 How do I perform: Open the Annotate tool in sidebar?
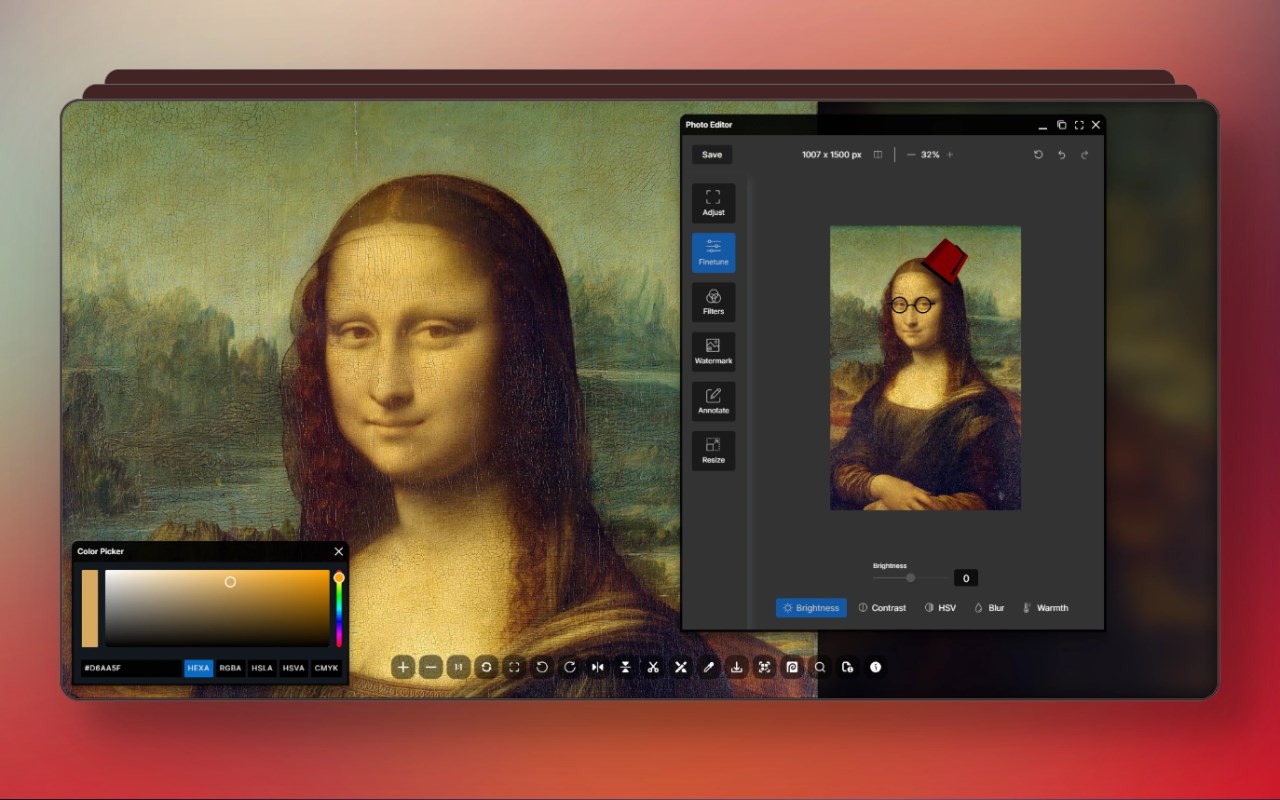713,401
